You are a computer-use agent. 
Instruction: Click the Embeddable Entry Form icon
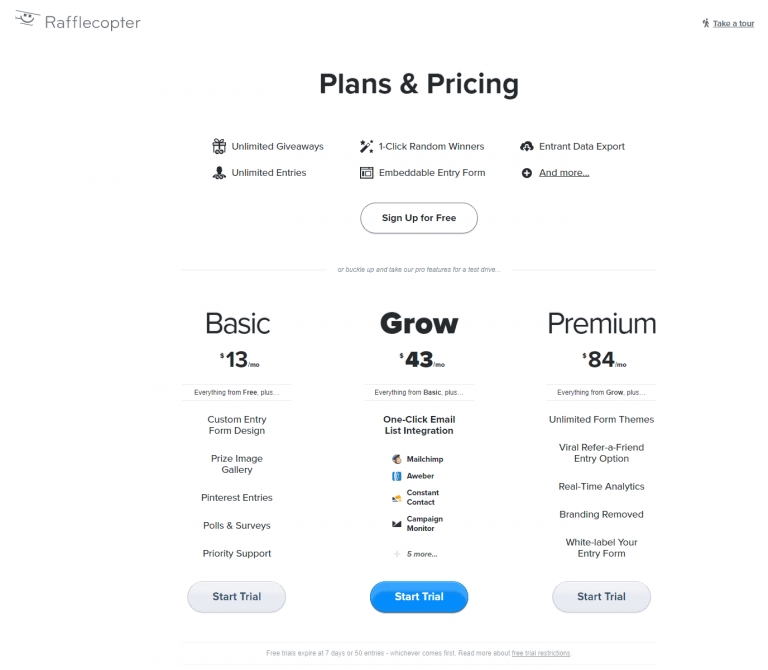[366, 173]
